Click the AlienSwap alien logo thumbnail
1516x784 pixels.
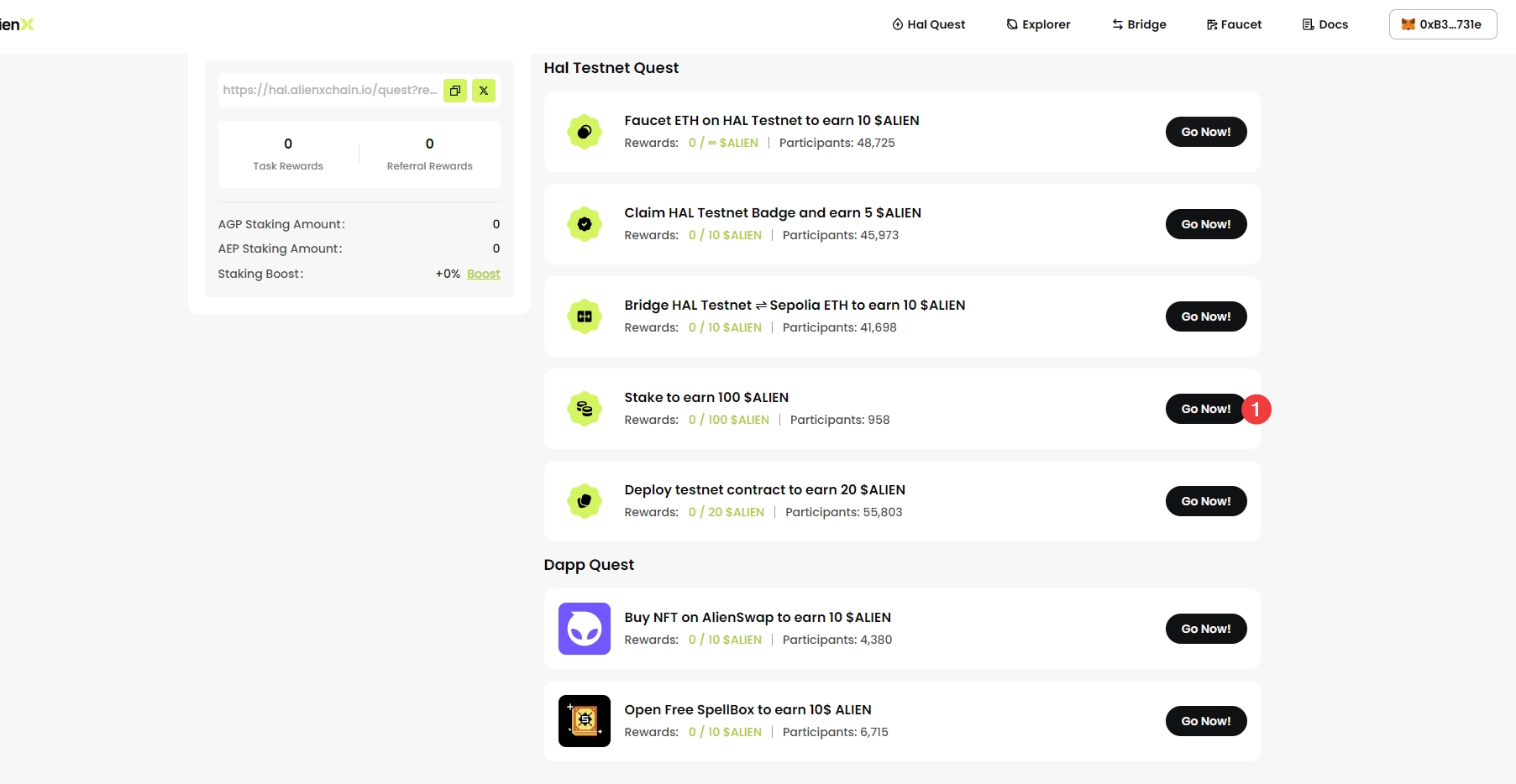[x=585, y=629]
